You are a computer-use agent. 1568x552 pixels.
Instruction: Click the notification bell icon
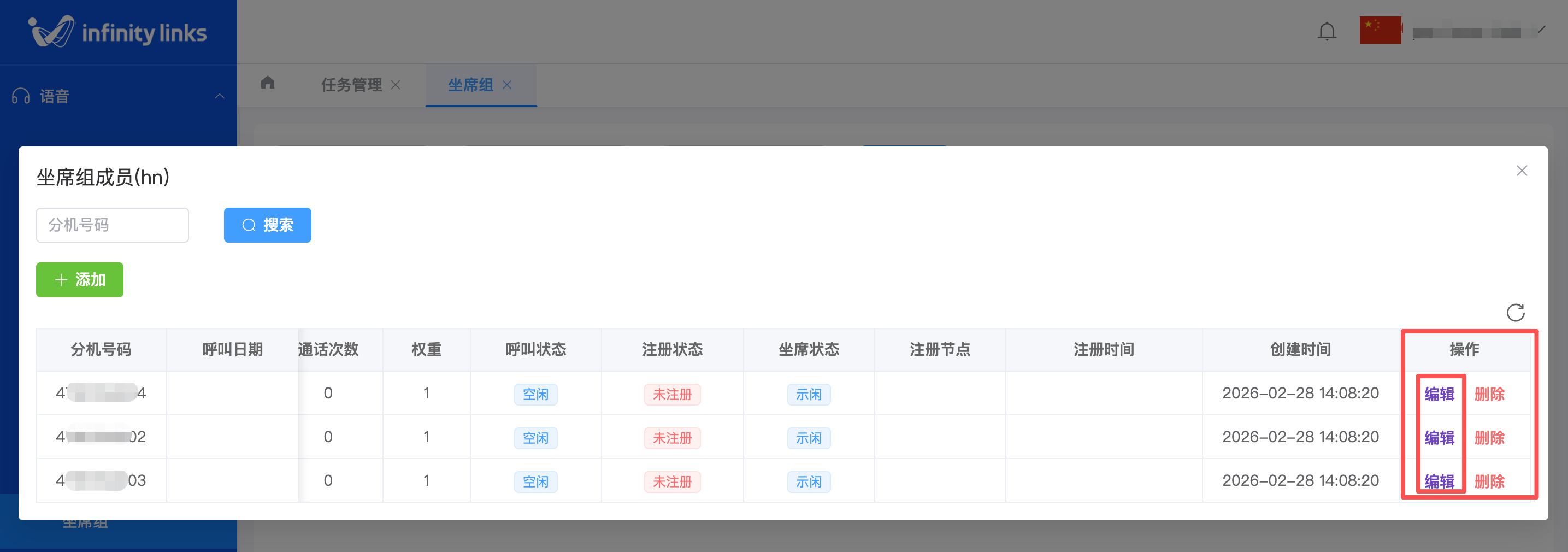pos(1327,31)
